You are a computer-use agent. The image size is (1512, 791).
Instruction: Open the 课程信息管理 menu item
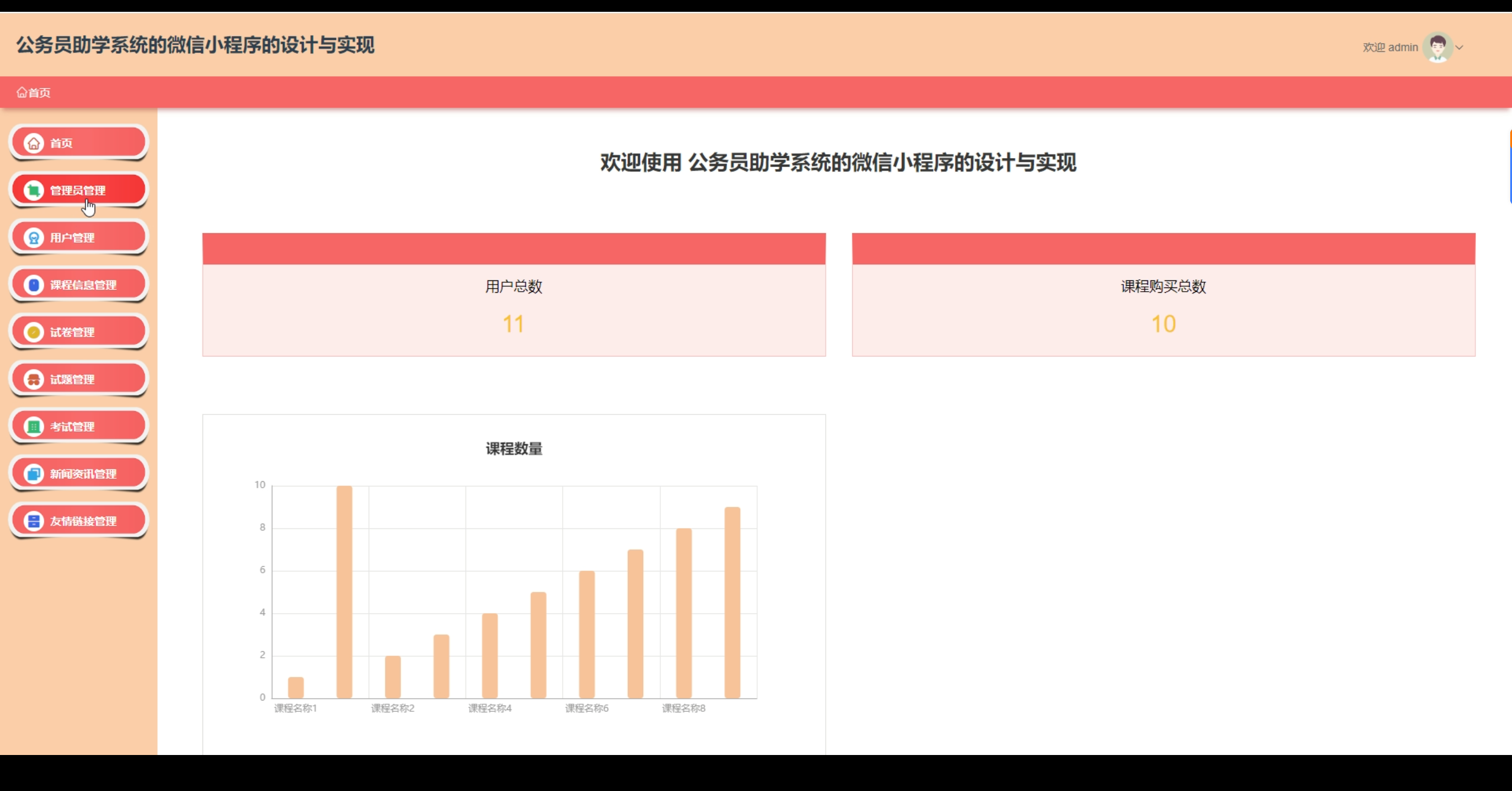click(83, 285)
